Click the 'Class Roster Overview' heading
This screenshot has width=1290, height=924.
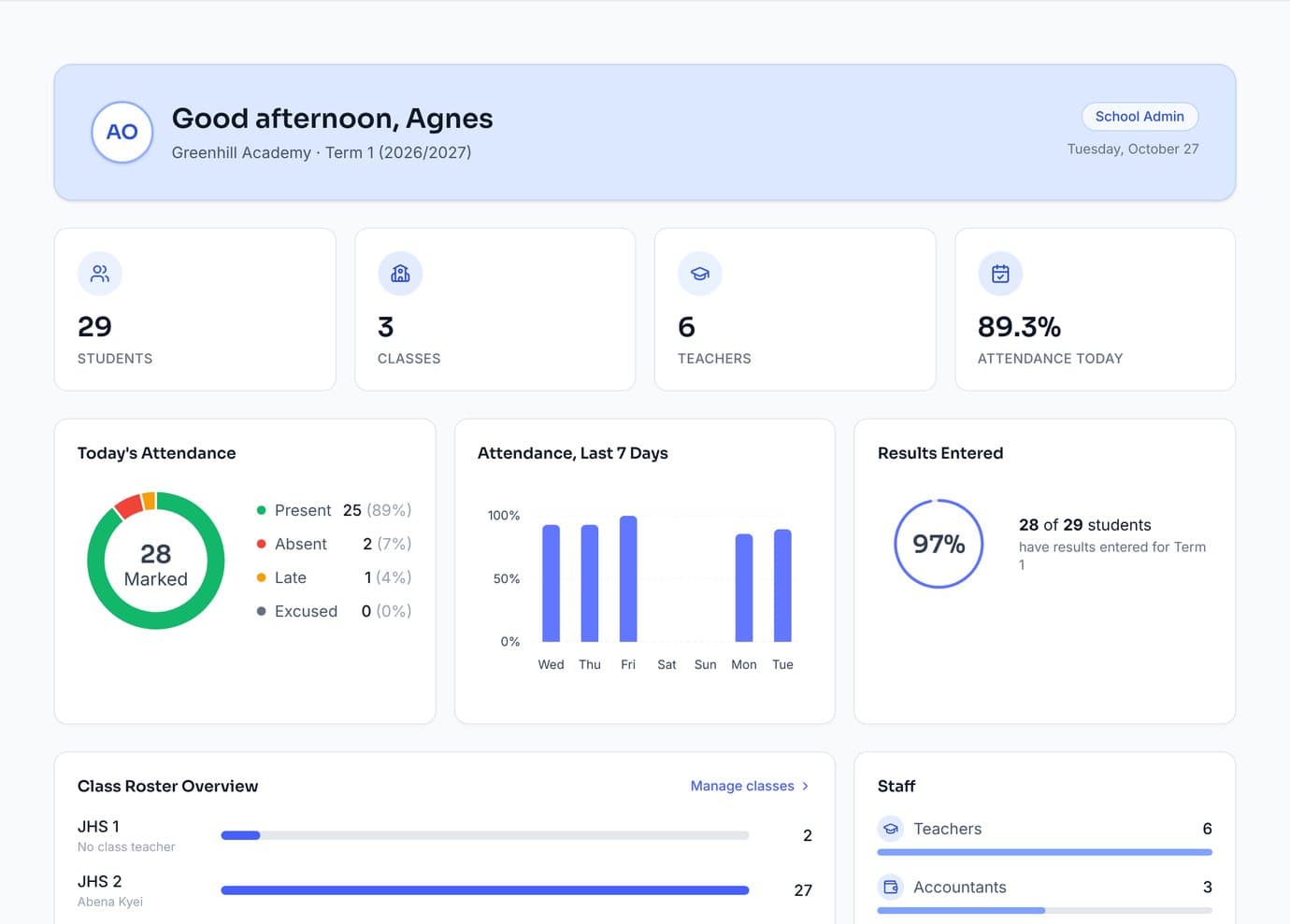(x=168, y=787)
